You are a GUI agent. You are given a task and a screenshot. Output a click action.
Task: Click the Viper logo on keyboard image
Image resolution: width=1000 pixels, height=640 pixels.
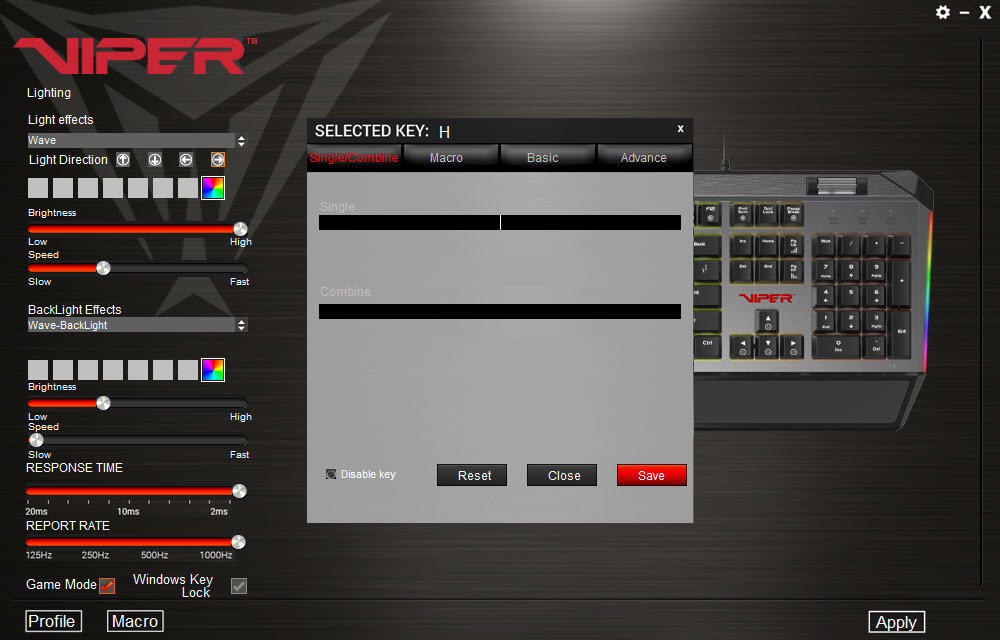pos(767,298)
